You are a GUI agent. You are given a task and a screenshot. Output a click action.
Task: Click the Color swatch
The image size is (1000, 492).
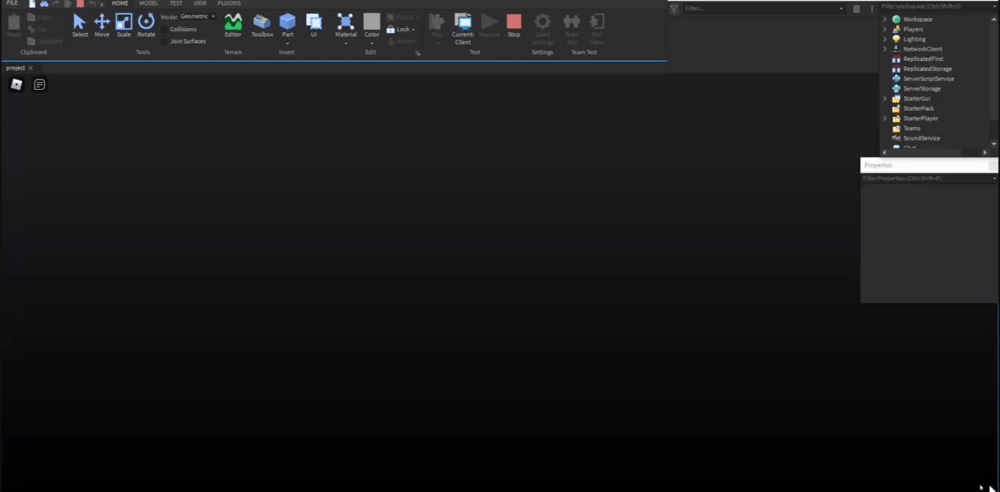tap(372, 22)
